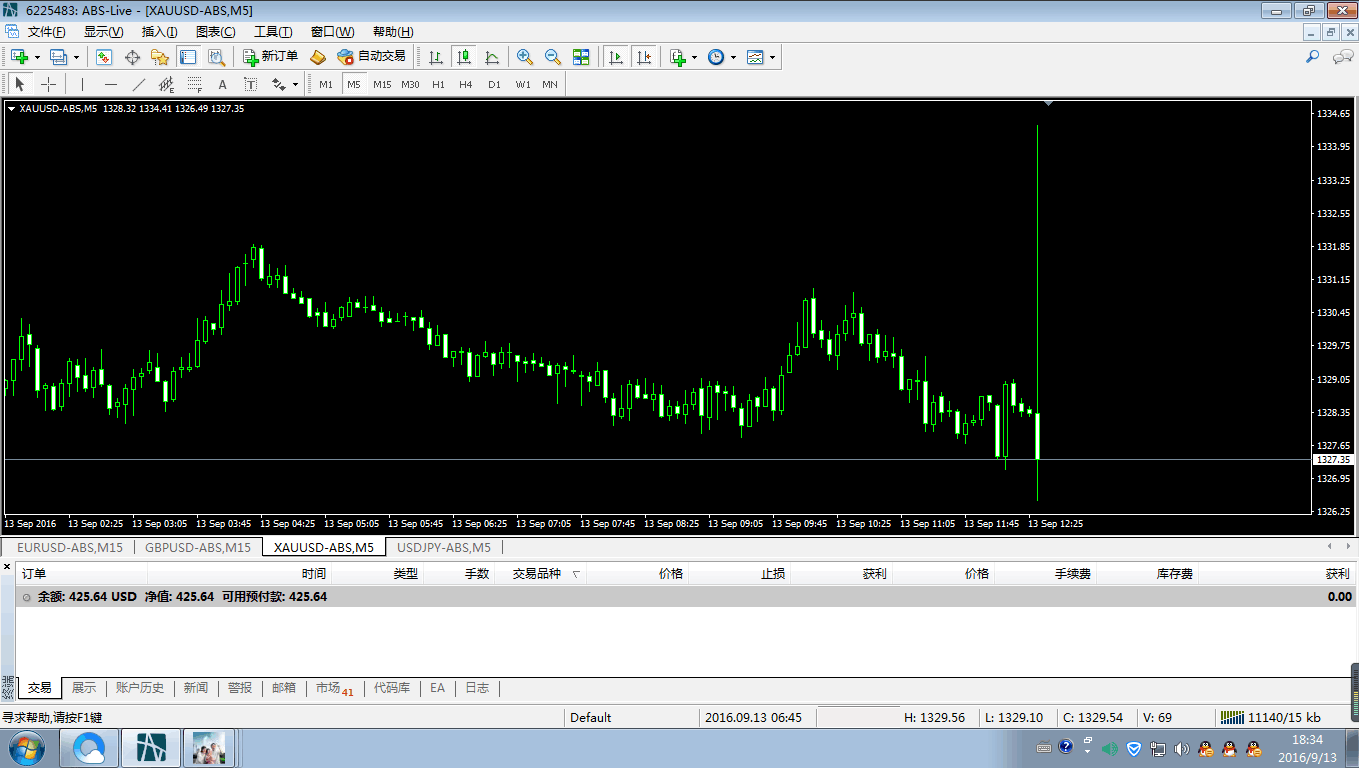Viewport: 1359px width, 768px height.
Task: Toggle the Terminal panel icon
Action: (x=188, y=57)
